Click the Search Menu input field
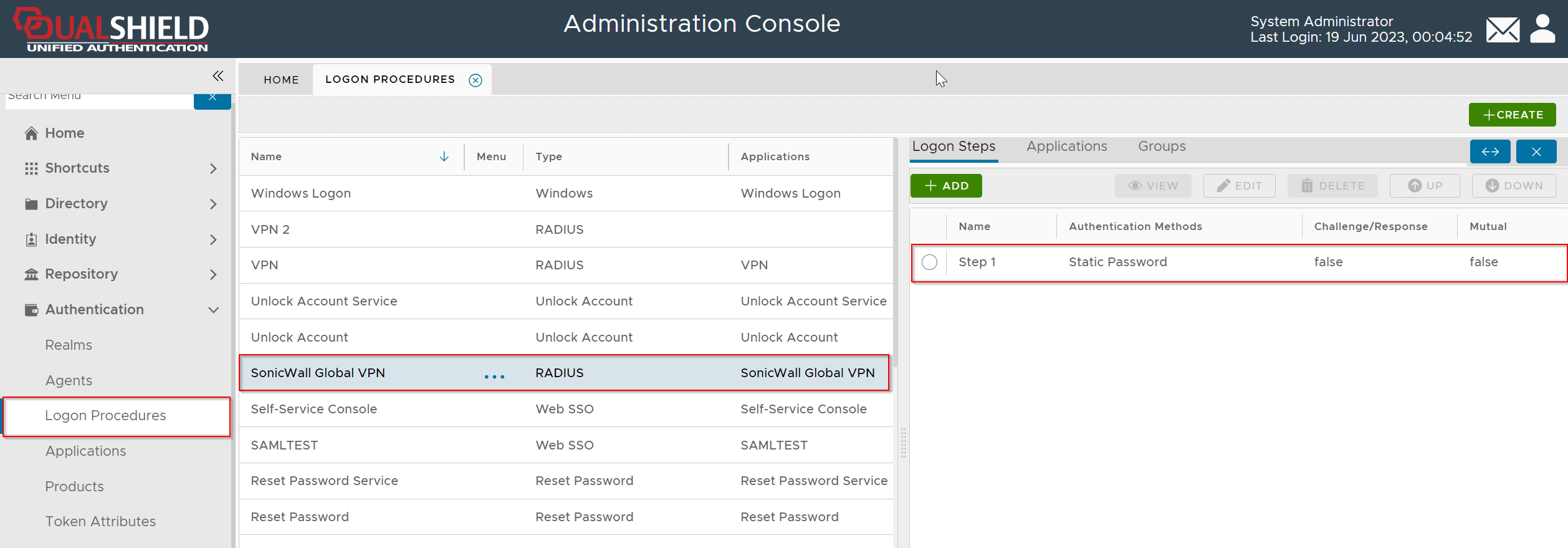 [100, 99]
